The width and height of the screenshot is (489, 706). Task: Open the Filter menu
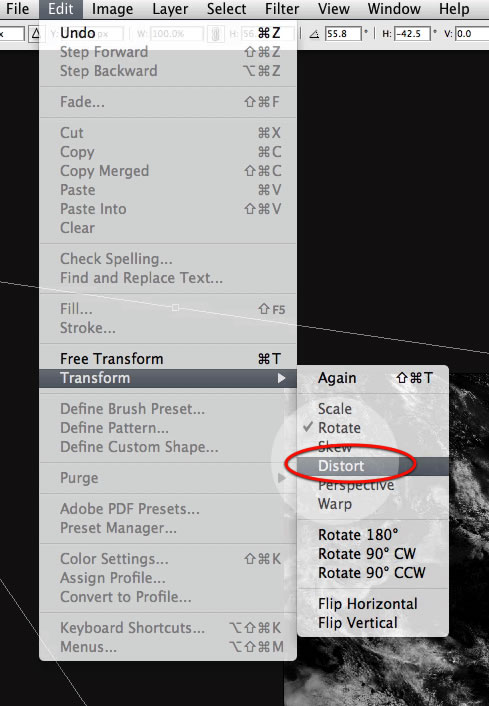point(282,9)
